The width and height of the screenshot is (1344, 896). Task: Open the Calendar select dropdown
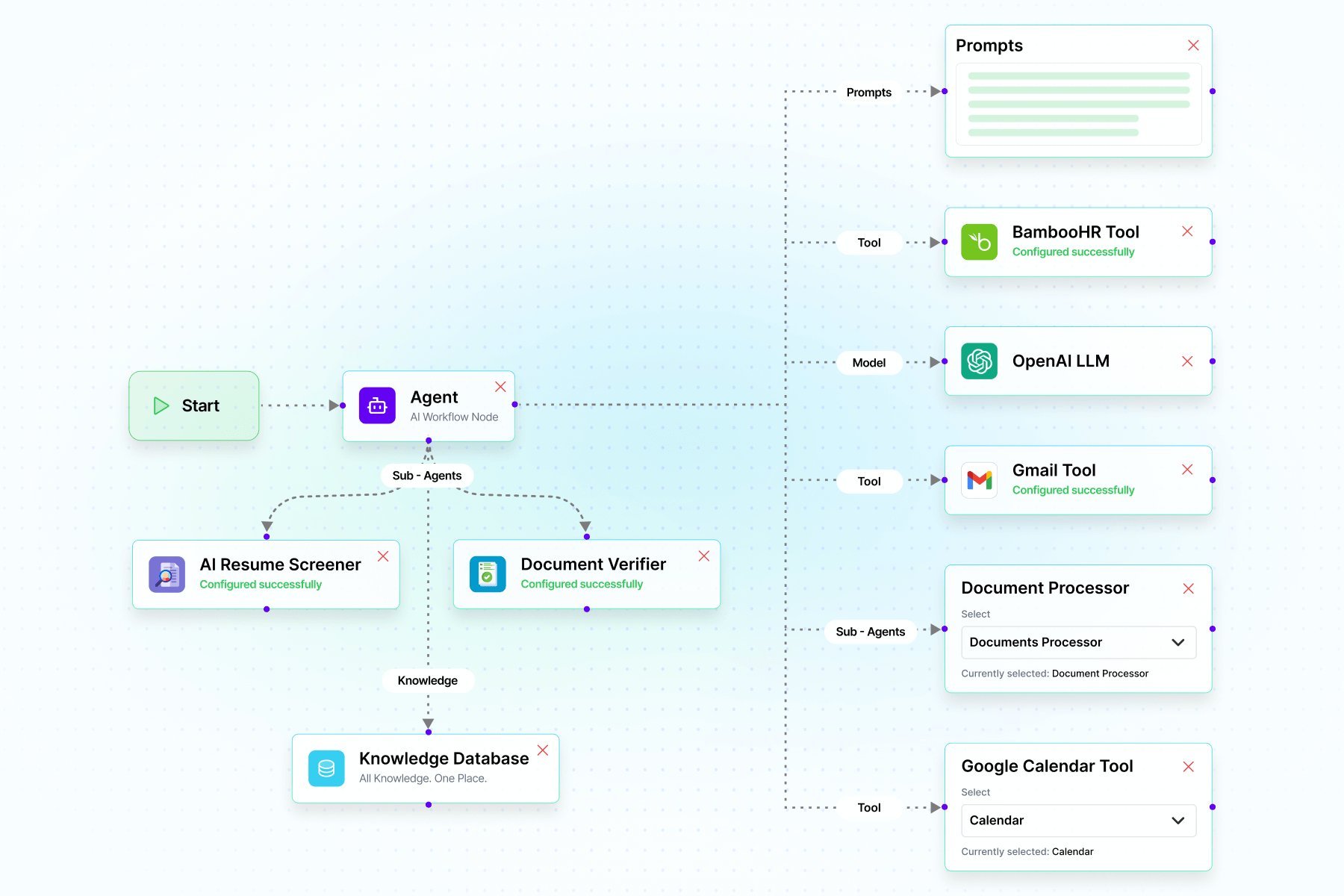[x=1077, y=821]
